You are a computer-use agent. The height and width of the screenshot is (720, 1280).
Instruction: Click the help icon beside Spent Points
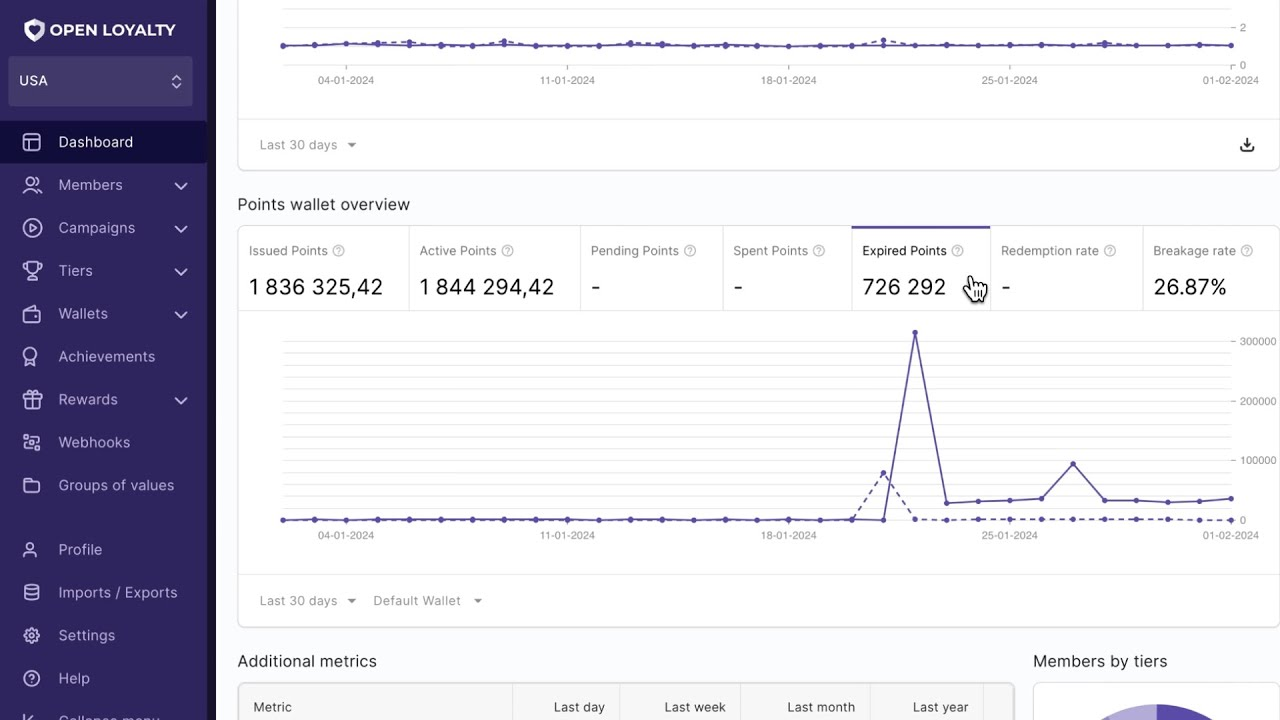pos(819,251)
